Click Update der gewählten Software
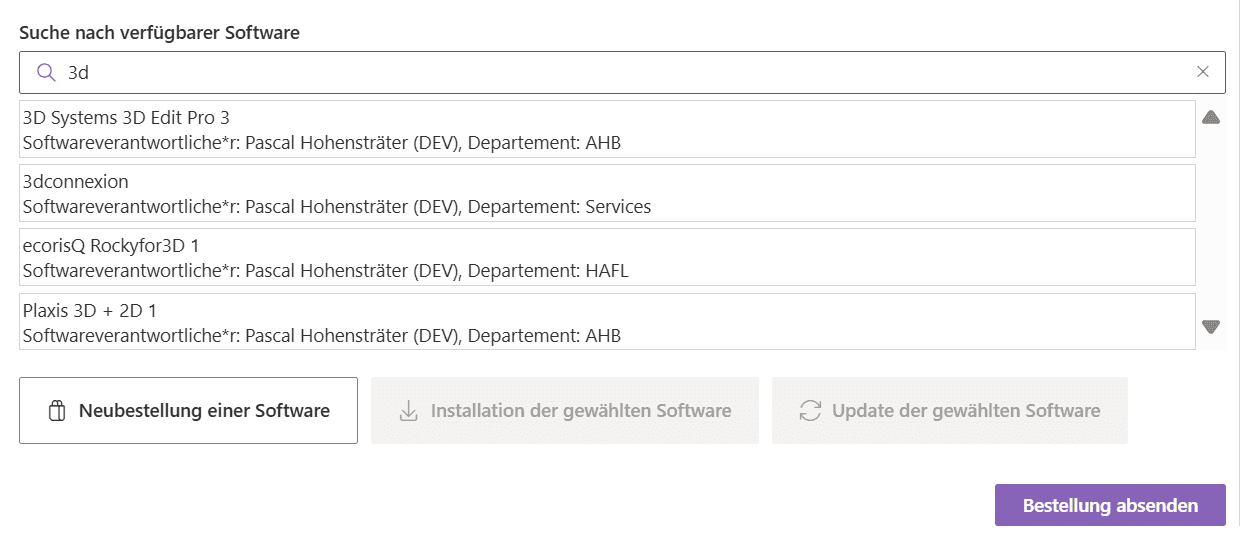 (950, 410)
